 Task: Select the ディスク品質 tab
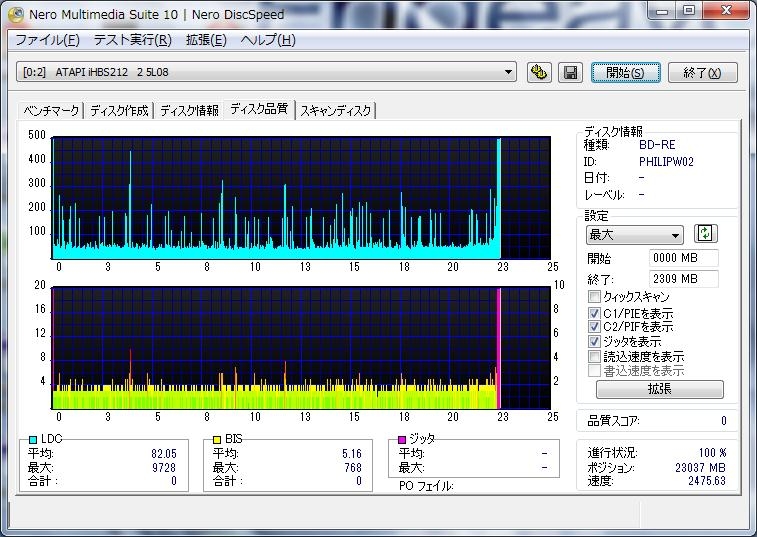click(x=259, y=109)
